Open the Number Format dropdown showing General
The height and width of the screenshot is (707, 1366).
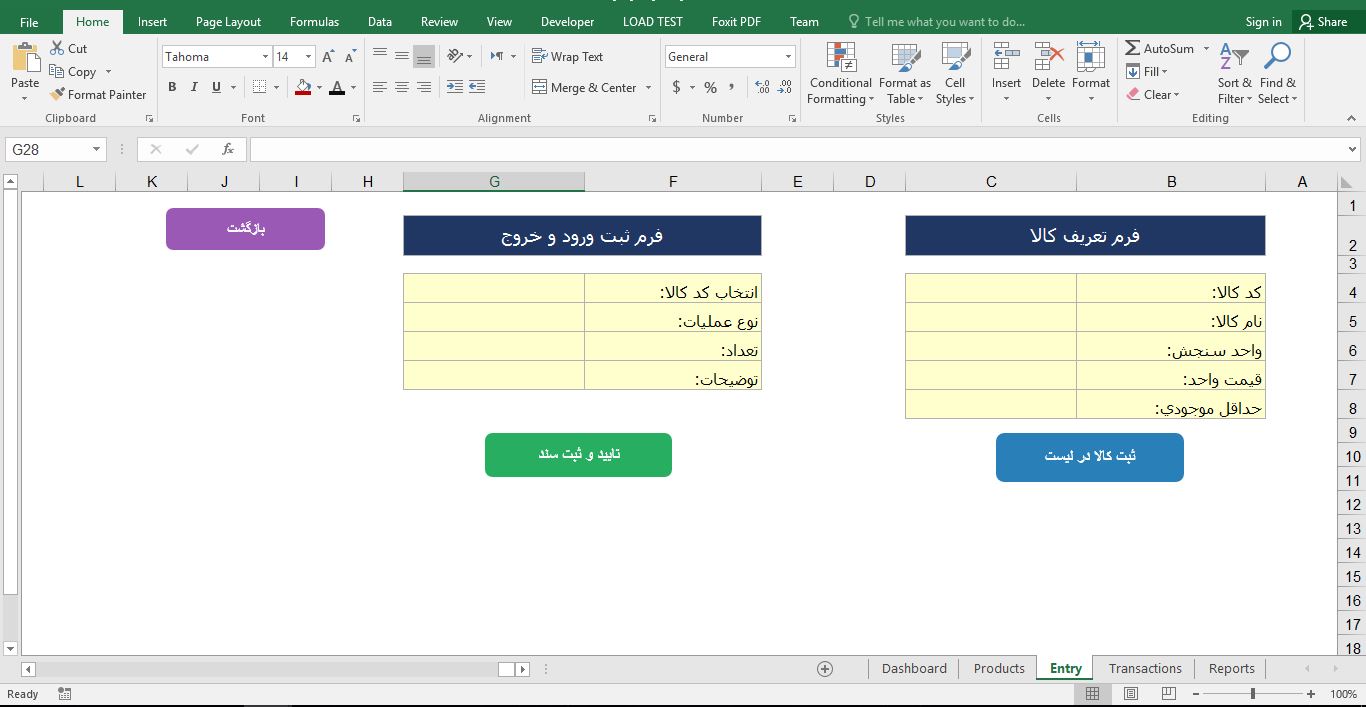pyautogui.click(x=730, y=56)
